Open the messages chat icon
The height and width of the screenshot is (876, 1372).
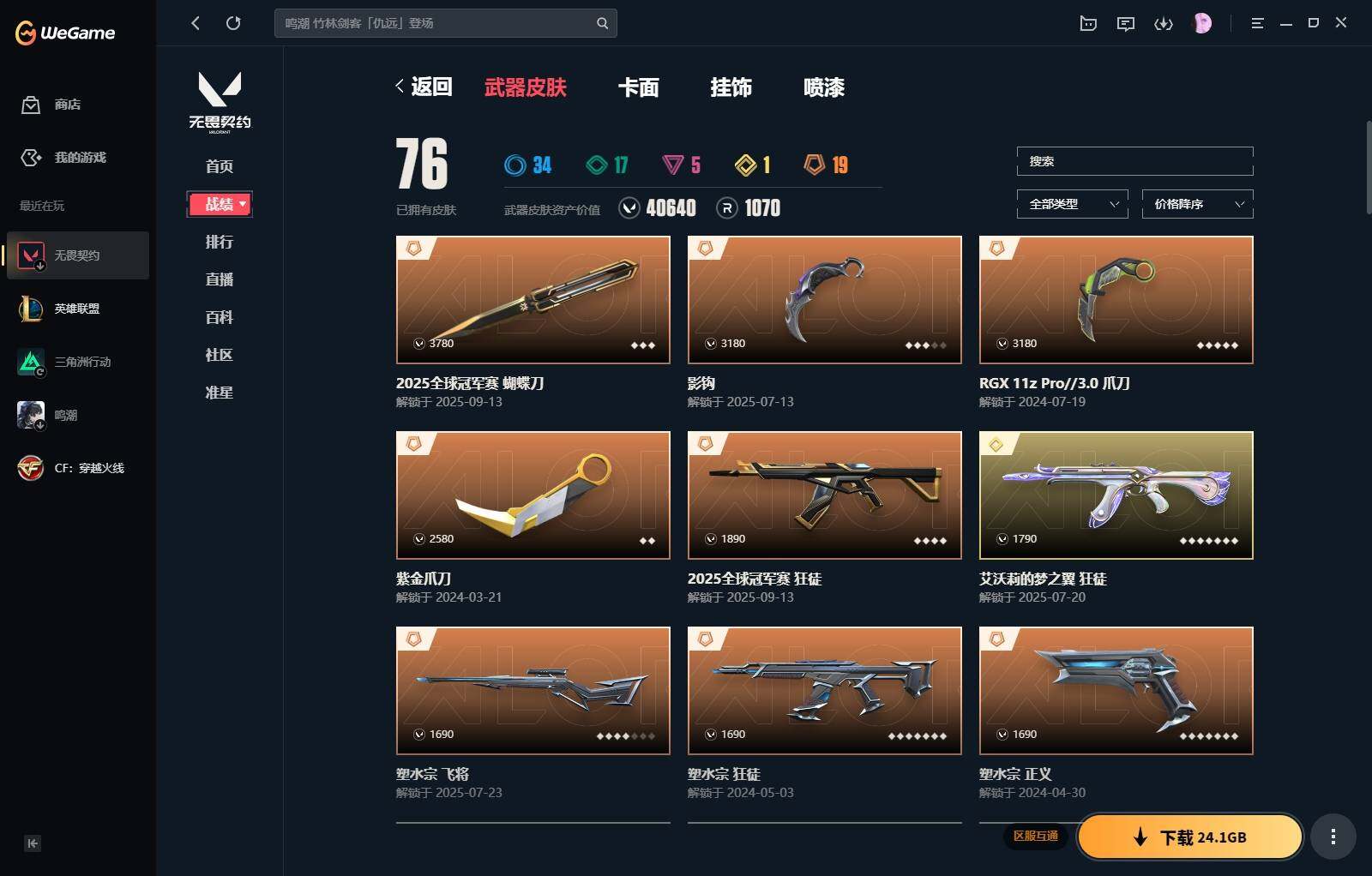1126,24
